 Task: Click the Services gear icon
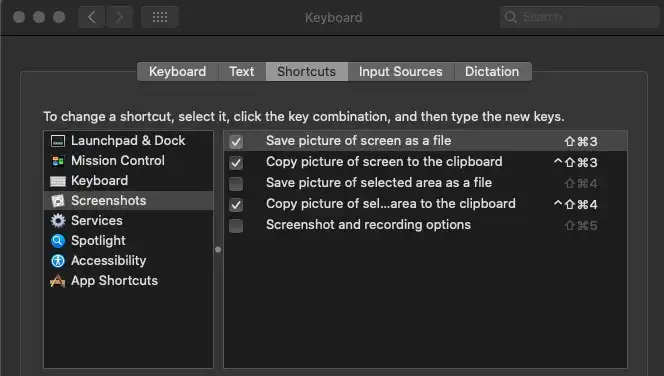click(58, 221)
